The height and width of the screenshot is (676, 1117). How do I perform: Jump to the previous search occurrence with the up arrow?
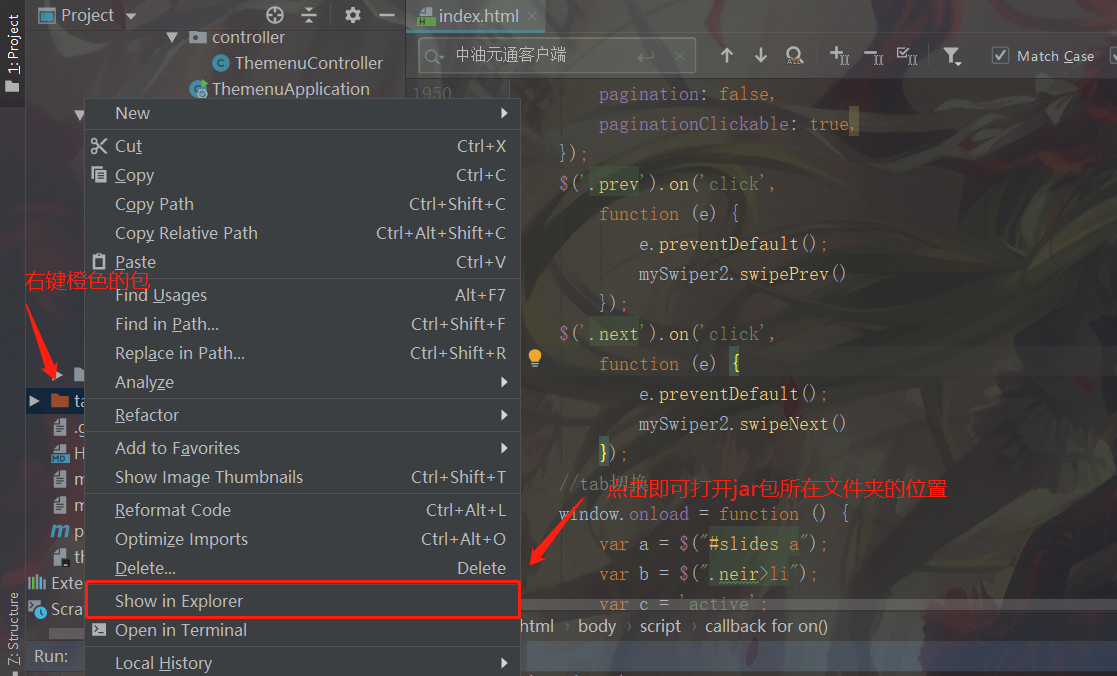727,56
